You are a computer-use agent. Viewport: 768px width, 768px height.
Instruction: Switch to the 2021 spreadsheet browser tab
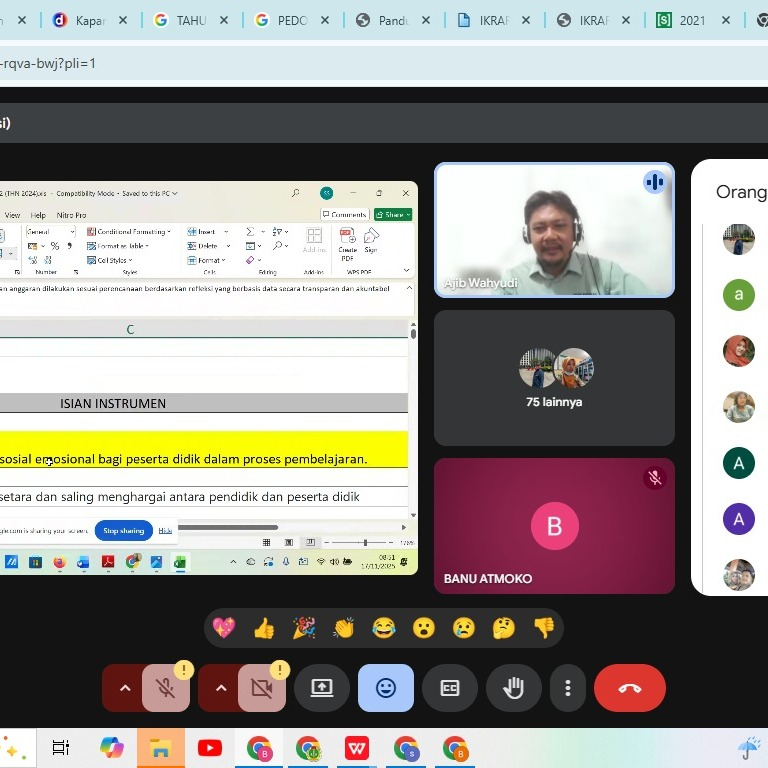pyautogui.click(x=692, y=20)
